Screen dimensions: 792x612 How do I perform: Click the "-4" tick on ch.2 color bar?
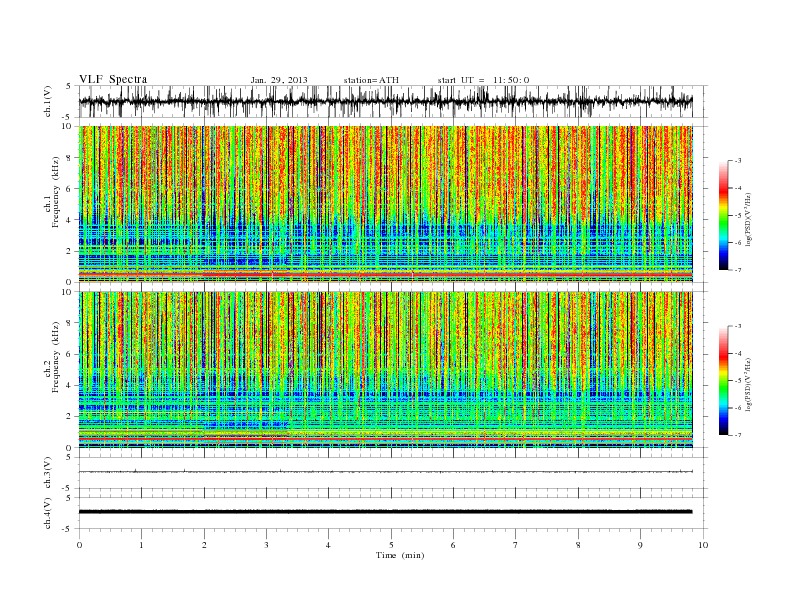pos(738,353)
